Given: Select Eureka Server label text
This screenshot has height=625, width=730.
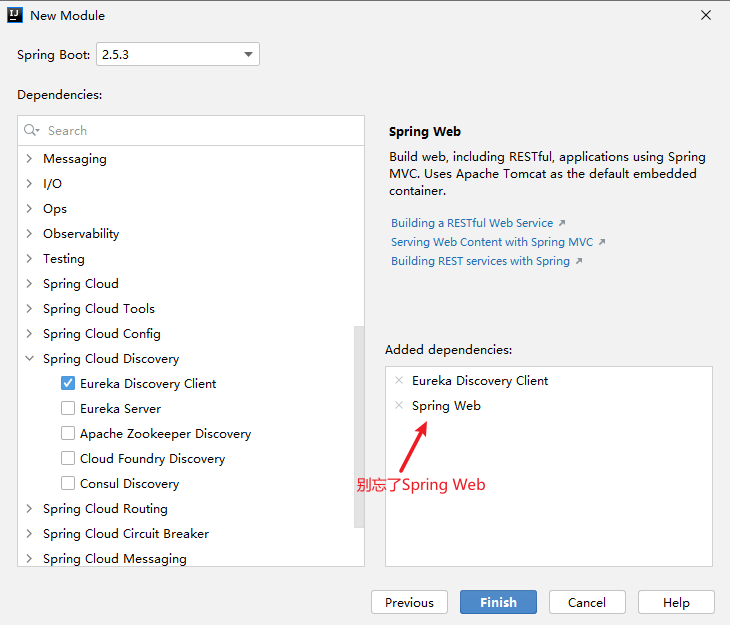Looking at the screenshot, I should [121, 408].
